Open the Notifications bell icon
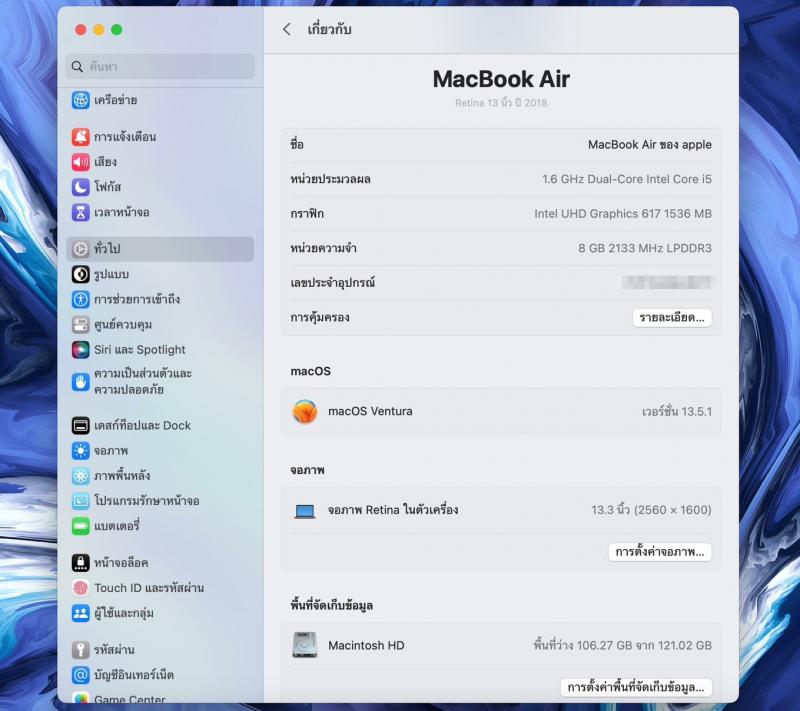The width and height of the screenshot is (800, 711). point(81,137)
